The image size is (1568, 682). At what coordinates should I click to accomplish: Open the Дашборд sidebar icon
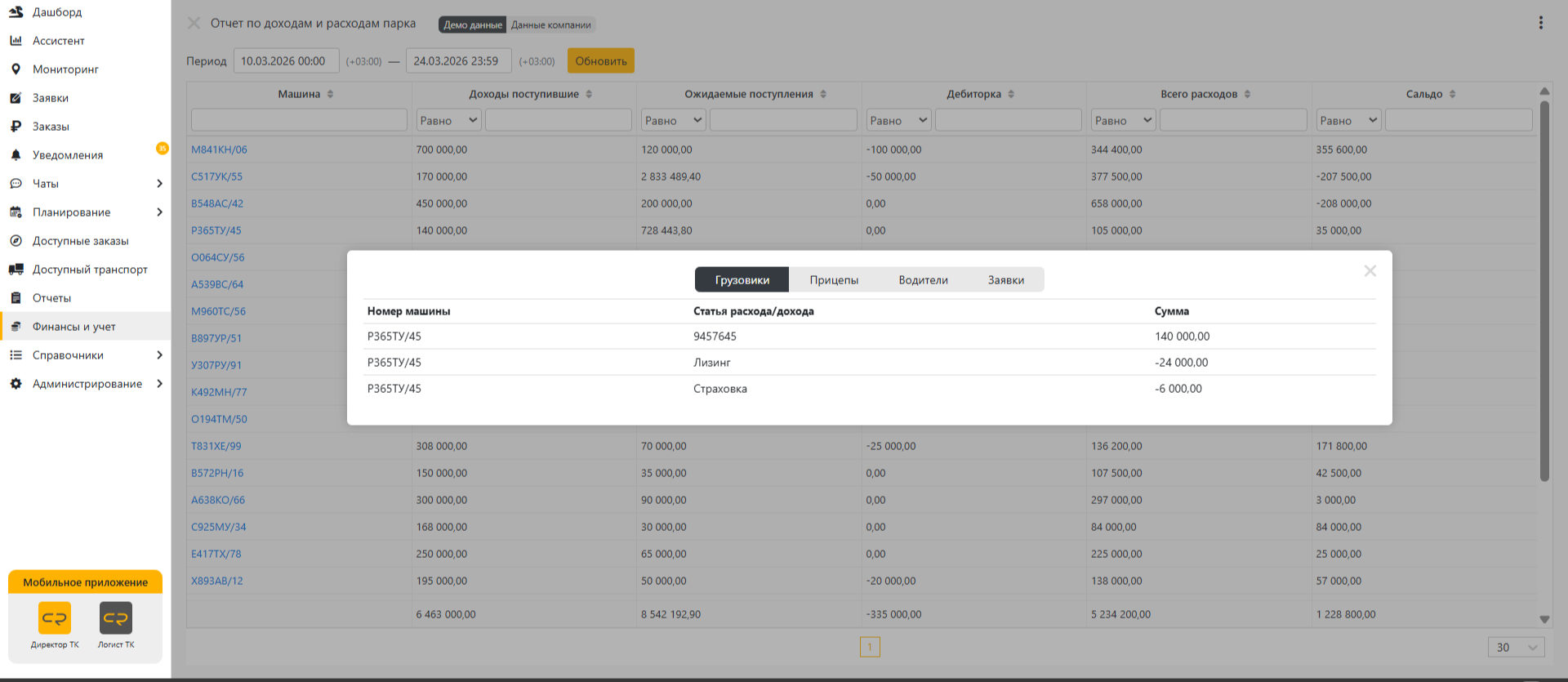tap(16, 12)
